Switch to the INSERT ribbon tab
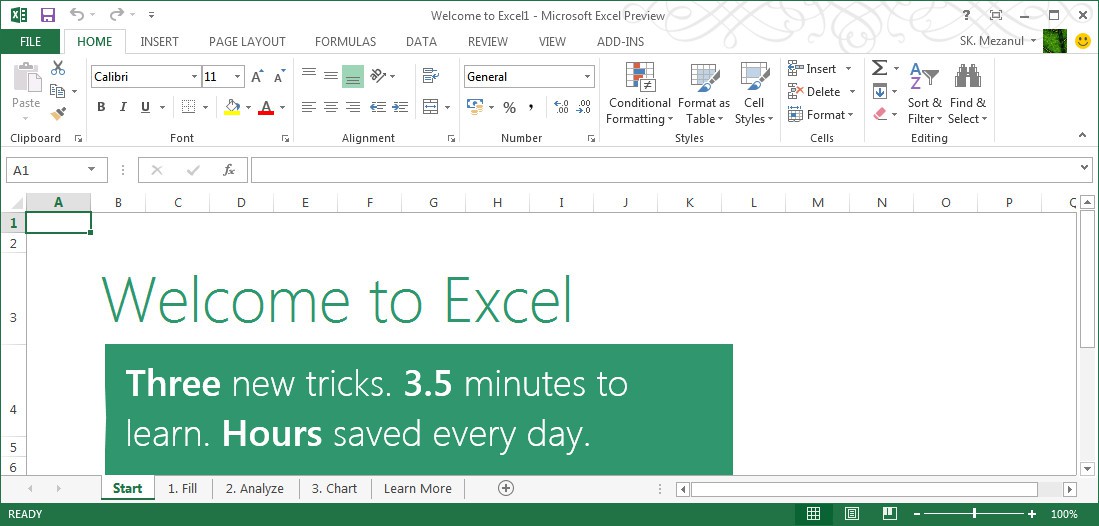 [x=159, y=41]
